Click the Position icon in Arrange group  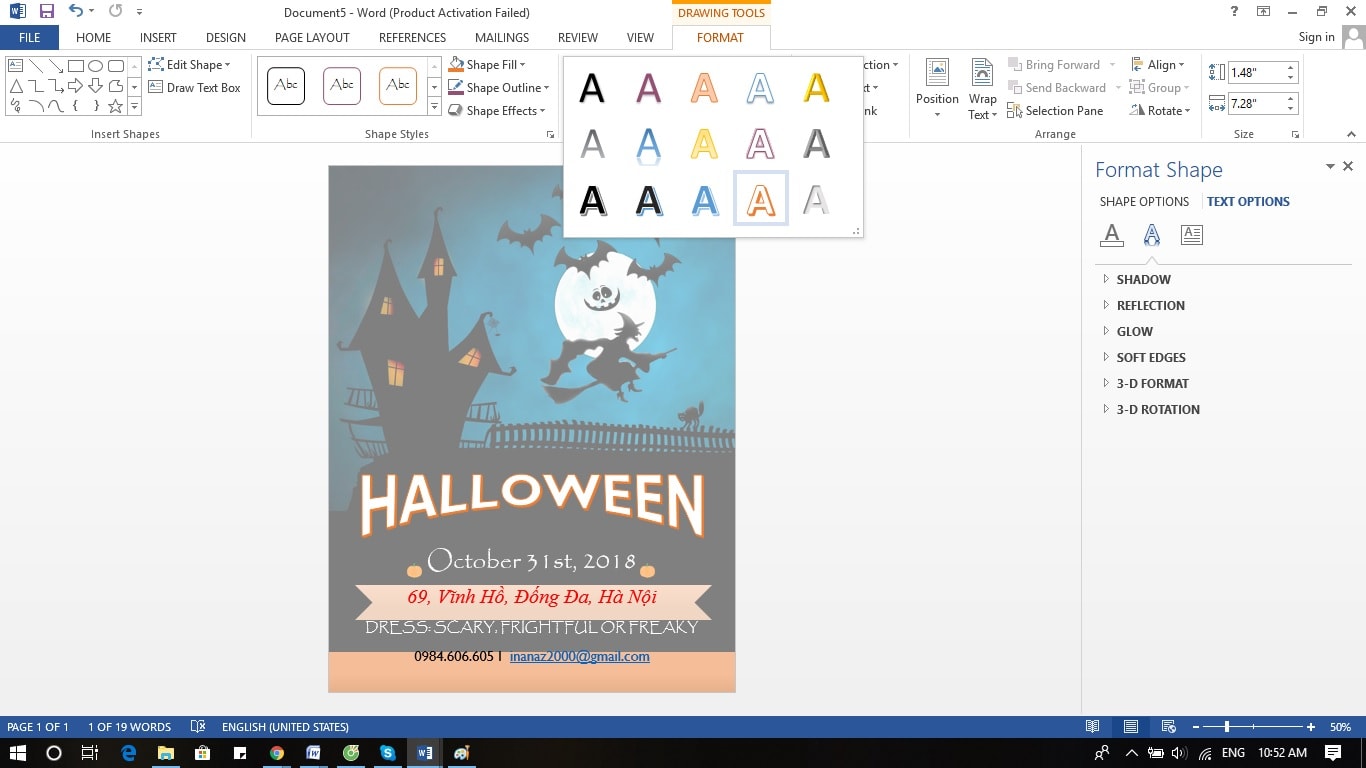click(937, 88)
